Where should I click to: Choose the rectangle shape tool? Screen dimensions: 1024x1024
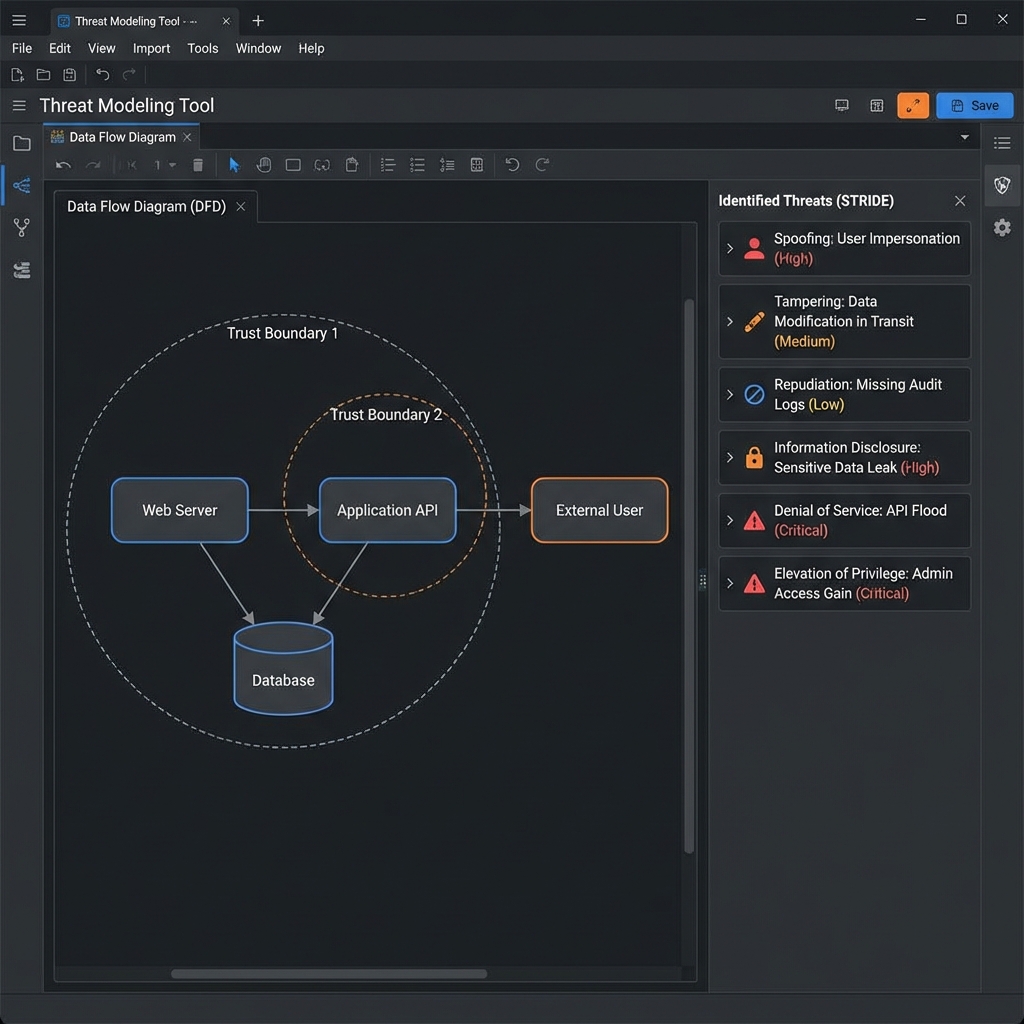(293, 165)
